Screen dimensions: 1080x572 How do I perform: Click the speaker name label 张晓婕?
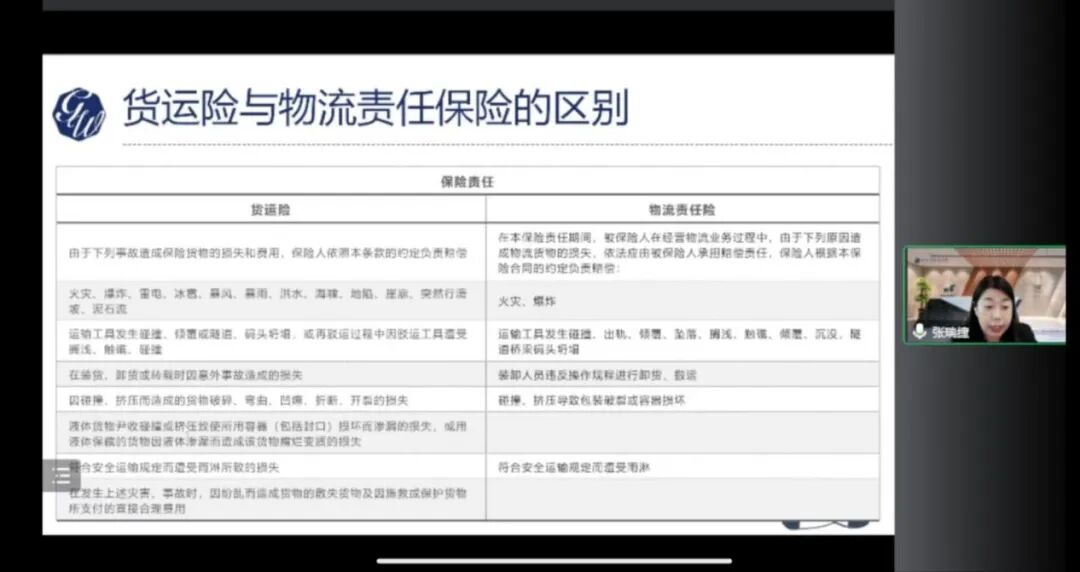(x=951, y=333)
